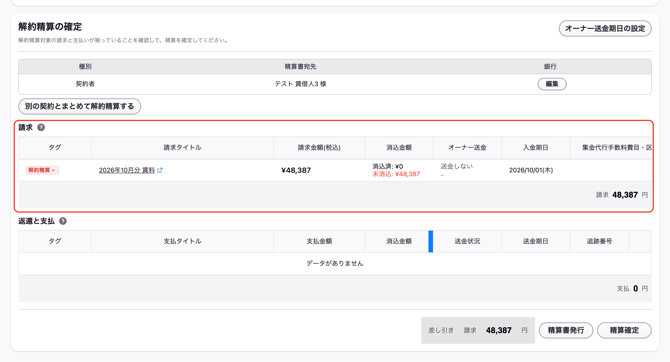Click the 消込済: ¥0 text
670x362 pixels.
pyautogui.click(x=388, y=166)
